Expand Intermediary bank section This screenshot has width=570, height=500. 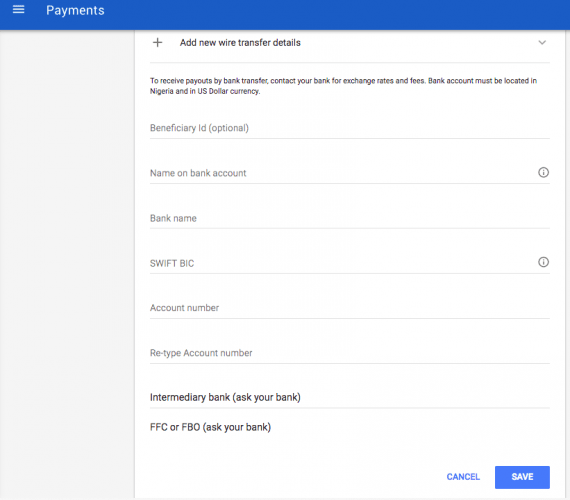tap(350, 397)
